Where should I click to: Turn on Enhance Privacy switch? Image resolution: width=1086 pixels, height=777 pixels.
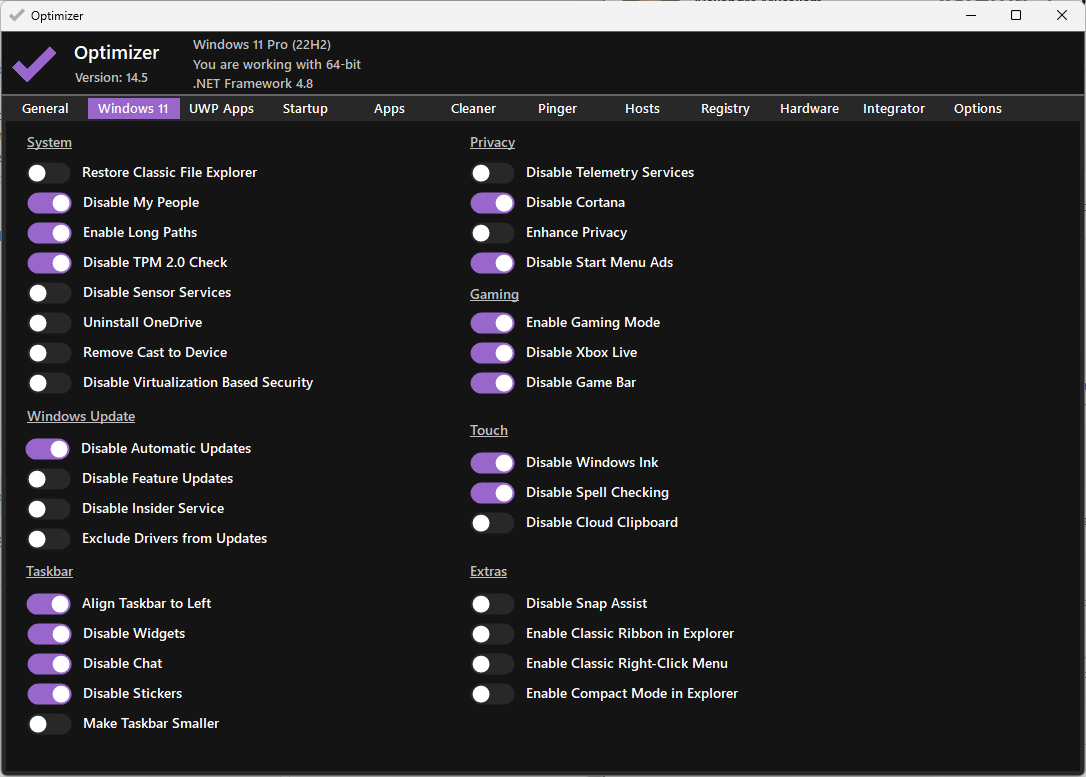pyautogui.click(x=492, y=233)
